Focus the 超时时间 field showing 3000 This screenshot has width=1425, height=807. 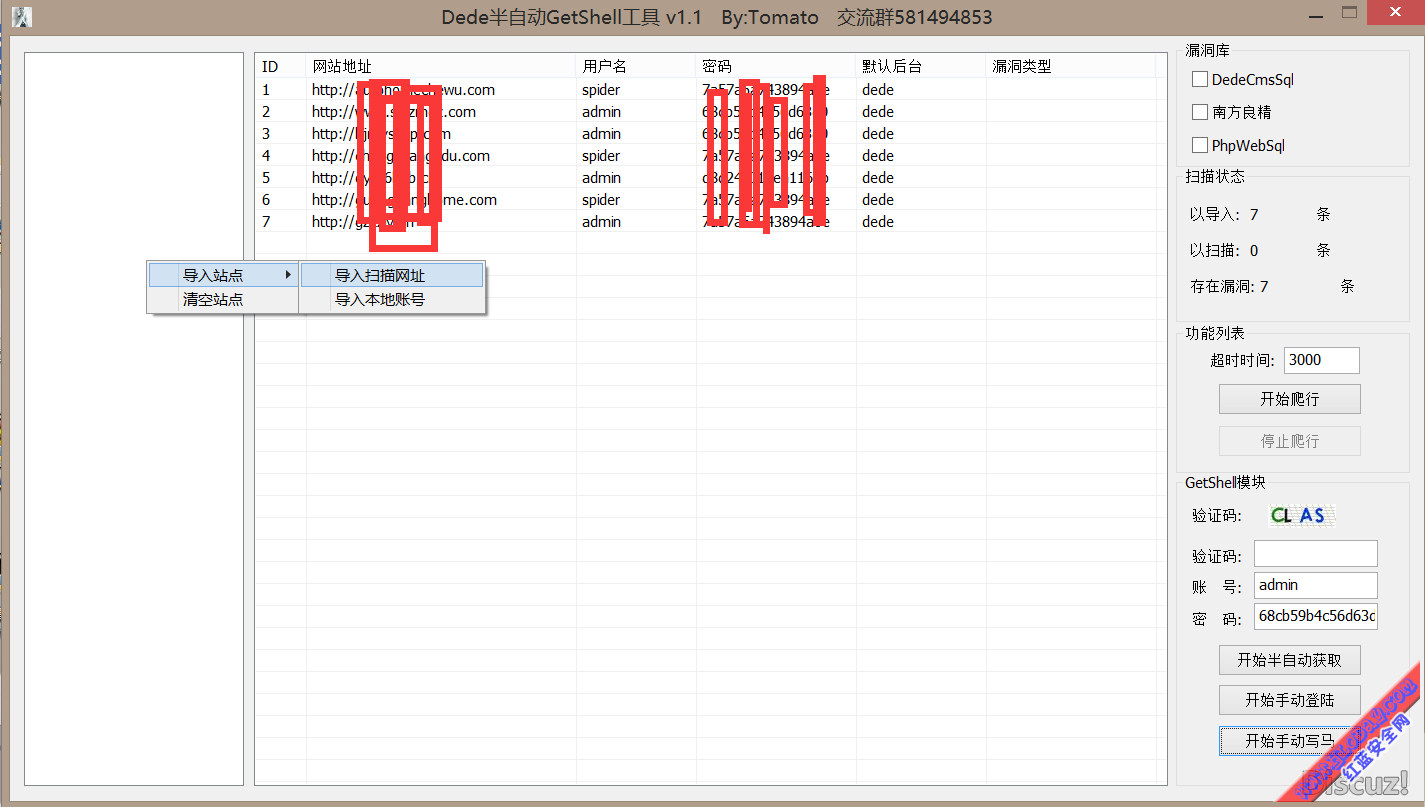pyautogui.click(x=1321, y=360)
